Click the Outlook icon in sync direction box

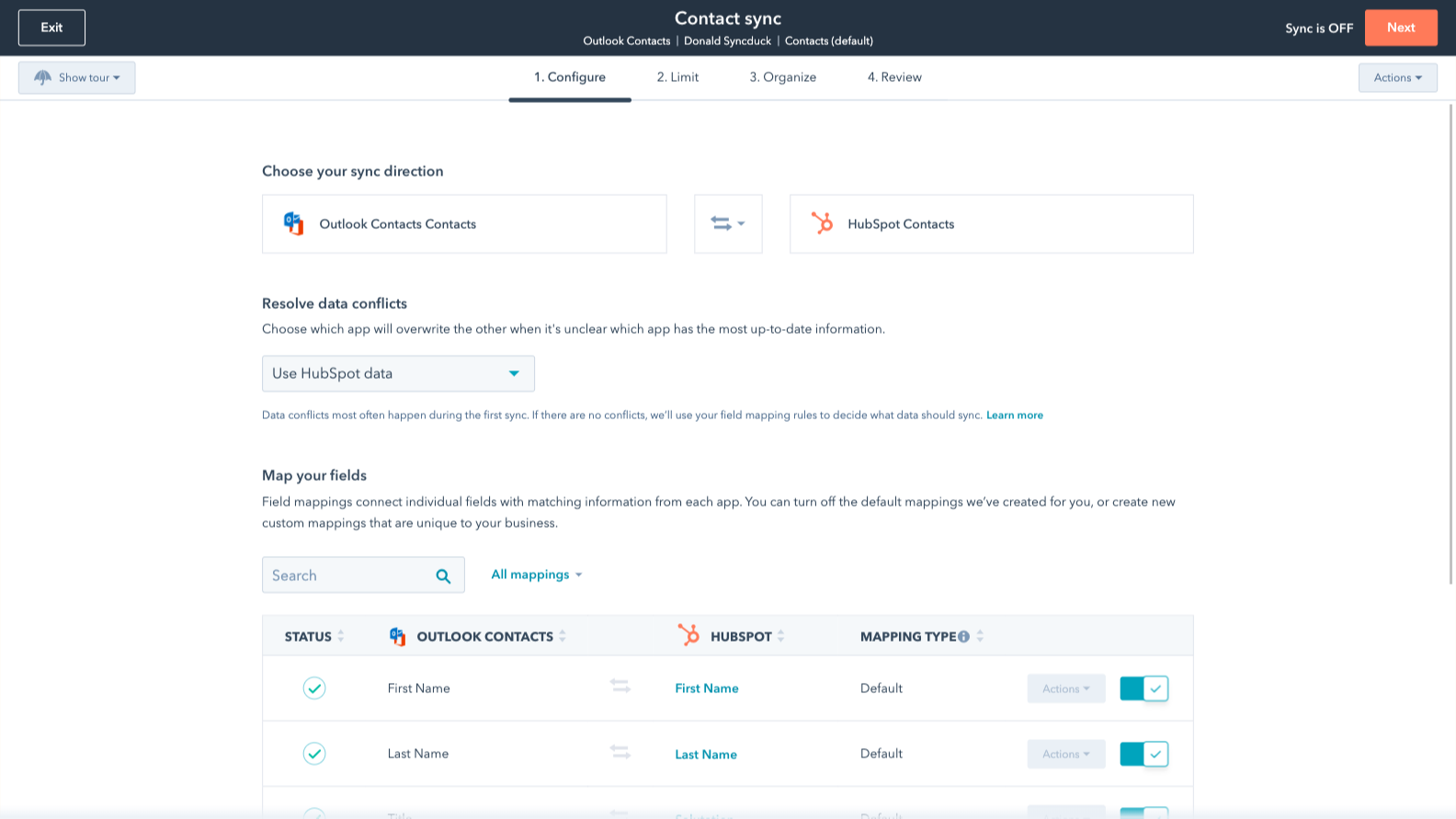293,223
